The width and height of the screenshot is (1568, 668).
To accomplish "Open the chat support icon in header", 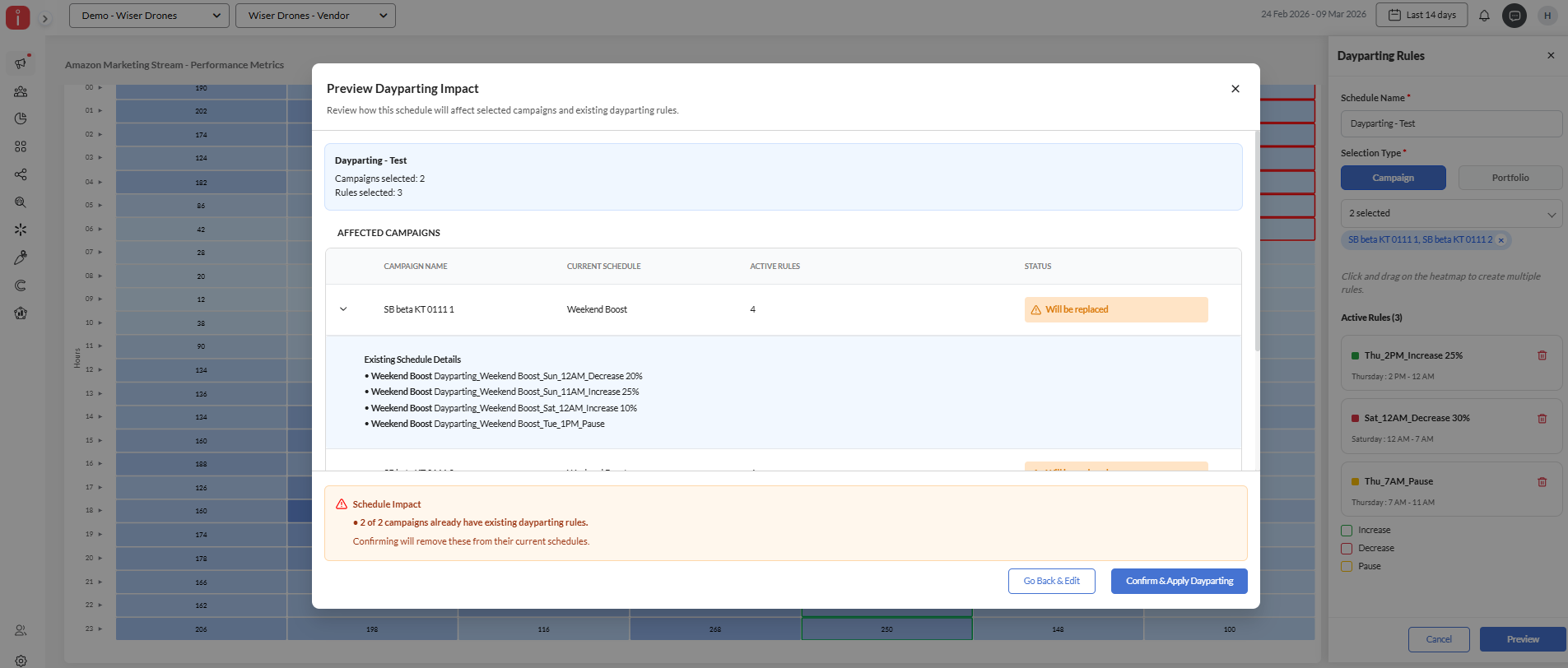I will tap(1514, 16).
